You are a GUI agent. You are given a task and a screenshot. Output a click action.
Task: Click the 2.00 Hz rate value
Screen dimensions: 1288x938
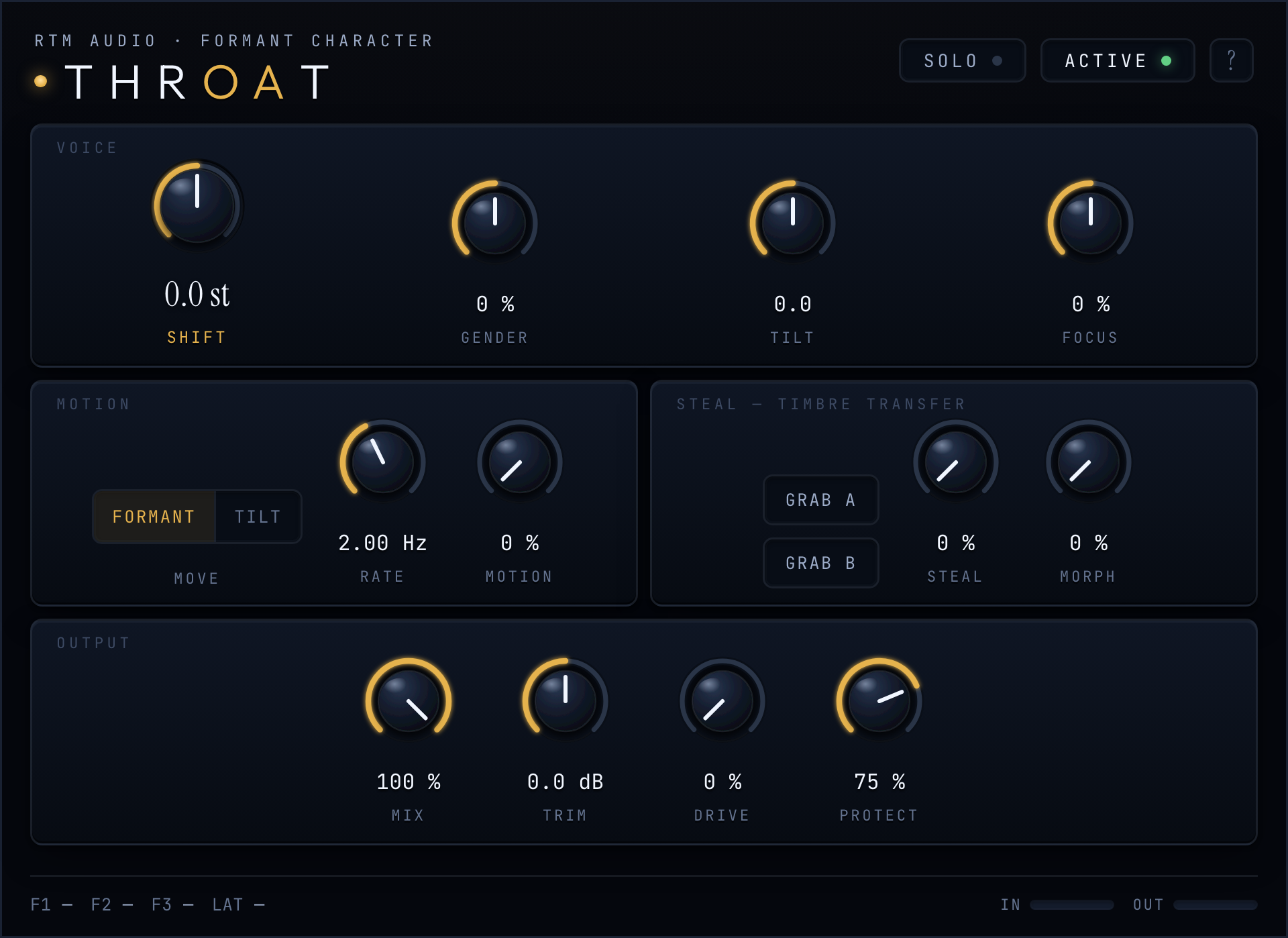point(382,543)
